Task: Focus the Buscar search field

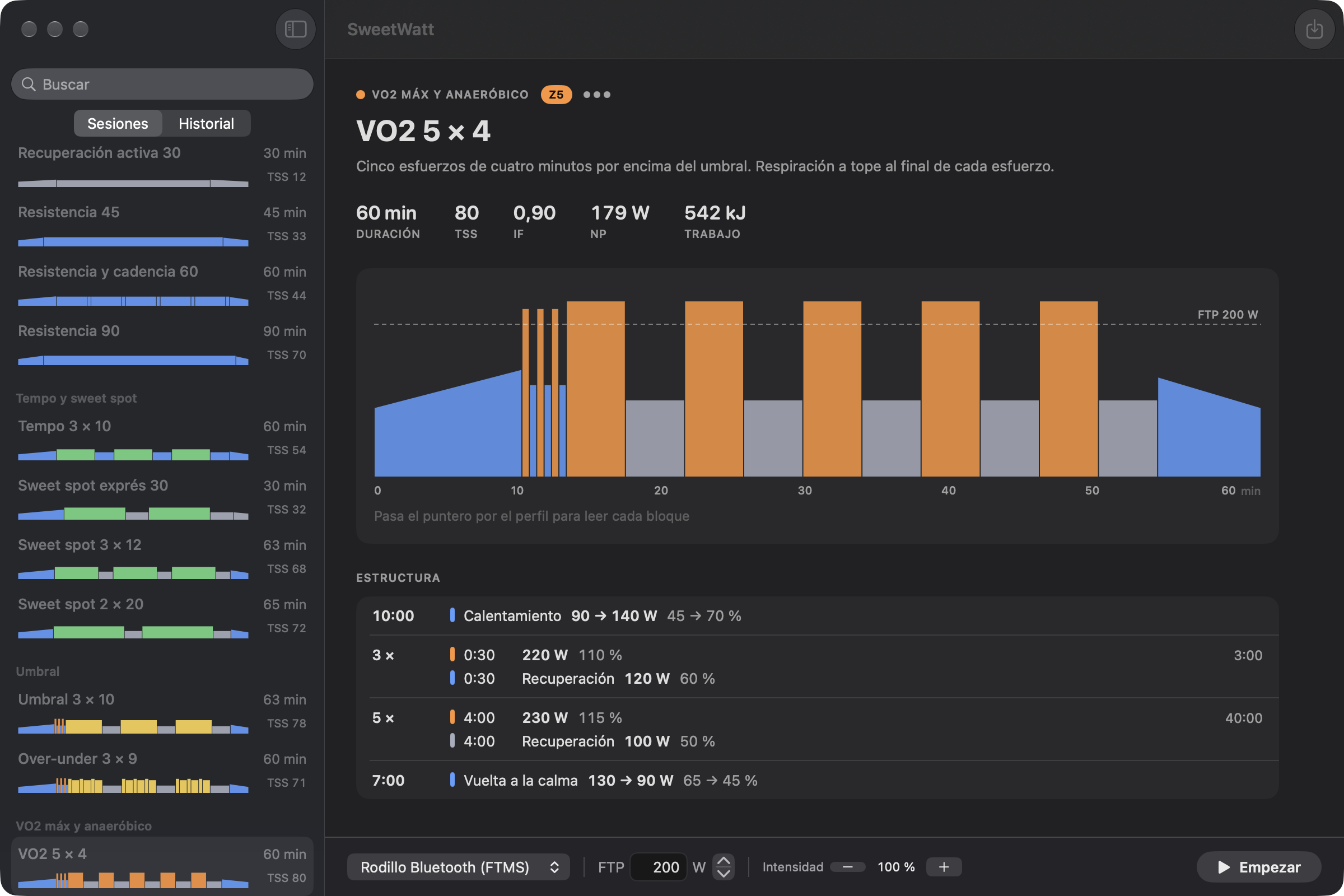Action: click(x=162, y=85)
